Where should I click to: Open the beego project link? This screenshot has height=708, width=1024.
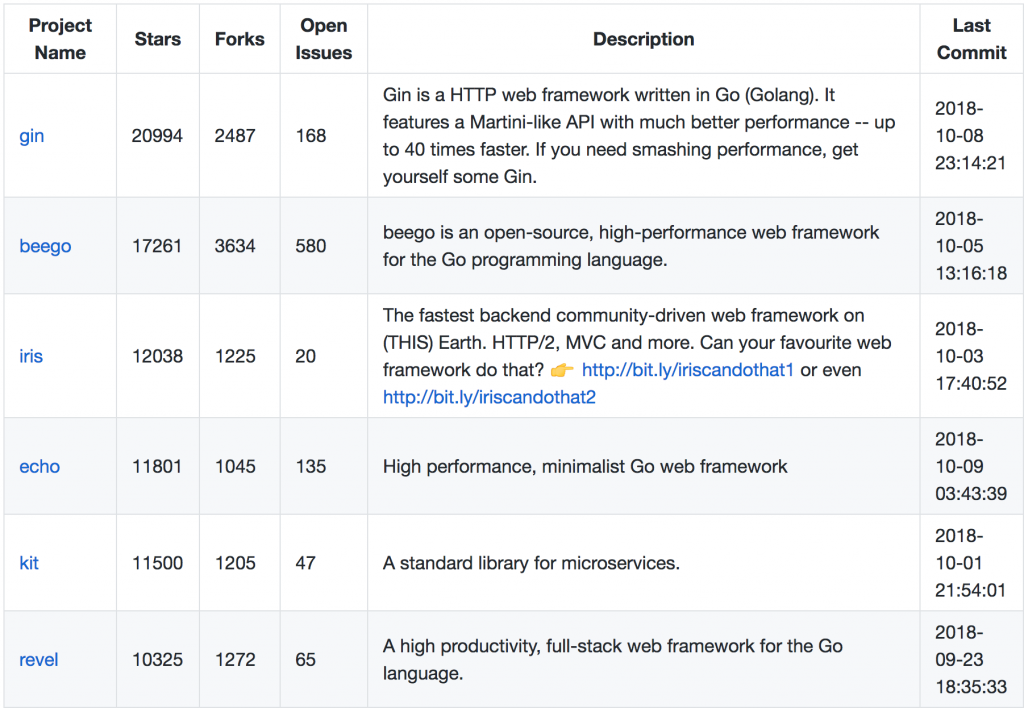coord(45,246)
